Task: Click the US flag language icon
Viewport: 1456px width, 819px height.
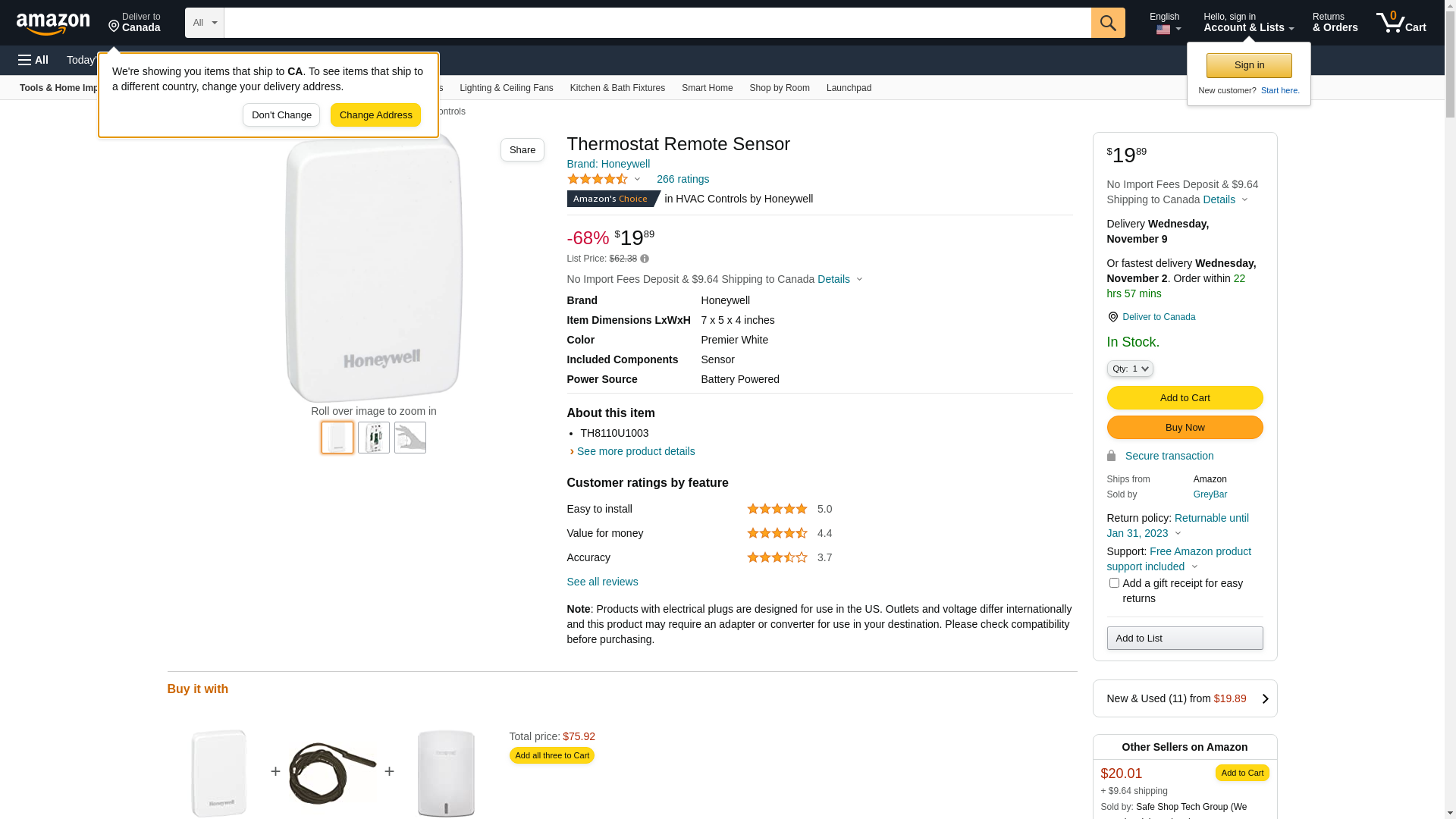Action: point(1163,30)
